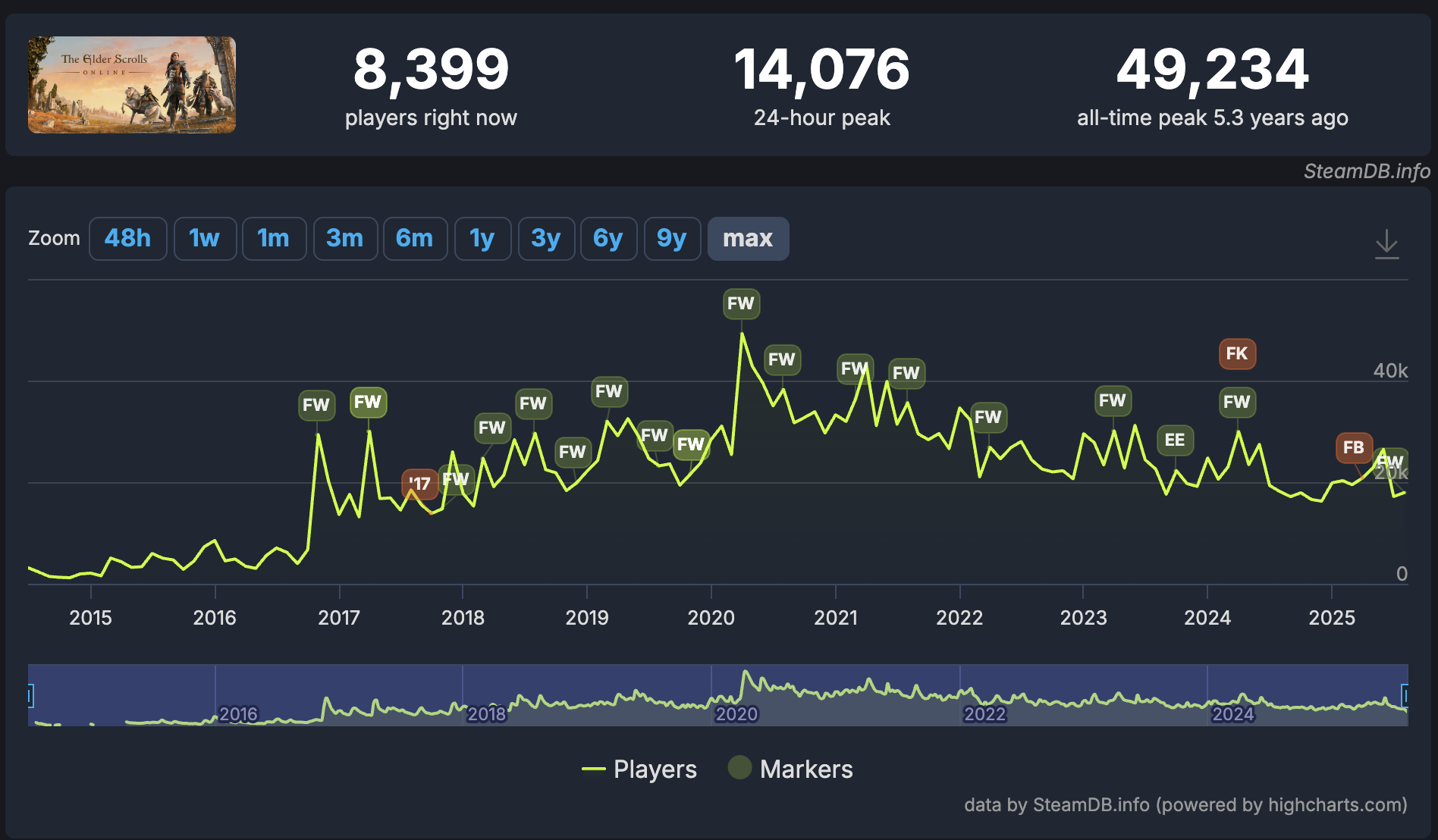Click the '17 marker on the chart
Image resolution: width=1438 pixels, height=840 pixels.
(419, 484)
